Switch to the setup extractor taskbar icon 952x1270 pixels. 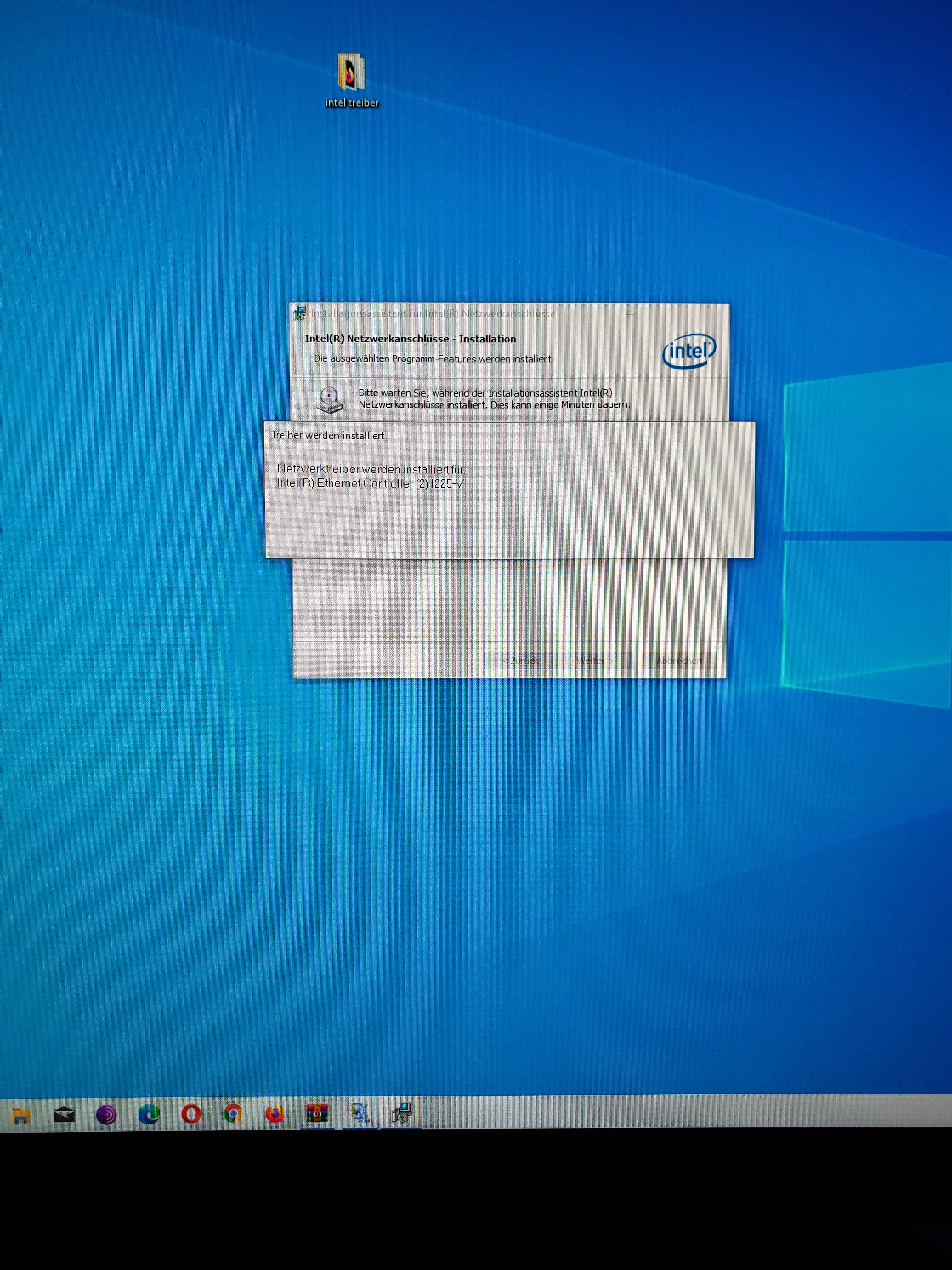pyautogui.click(x=360, y=1113)
